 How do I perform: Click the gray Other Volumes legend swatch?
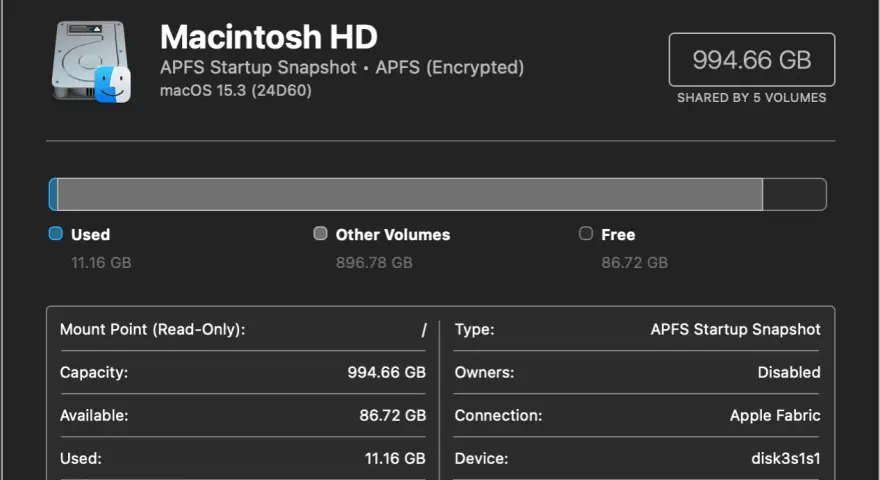tap(320, 234)
